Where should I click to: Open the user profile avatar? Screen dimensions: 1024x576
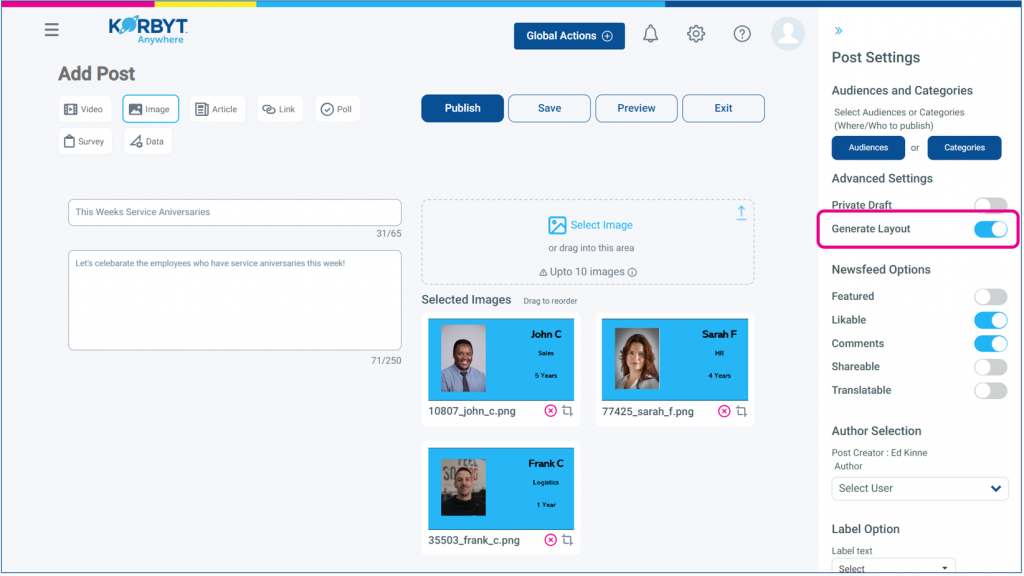(788, 34)
